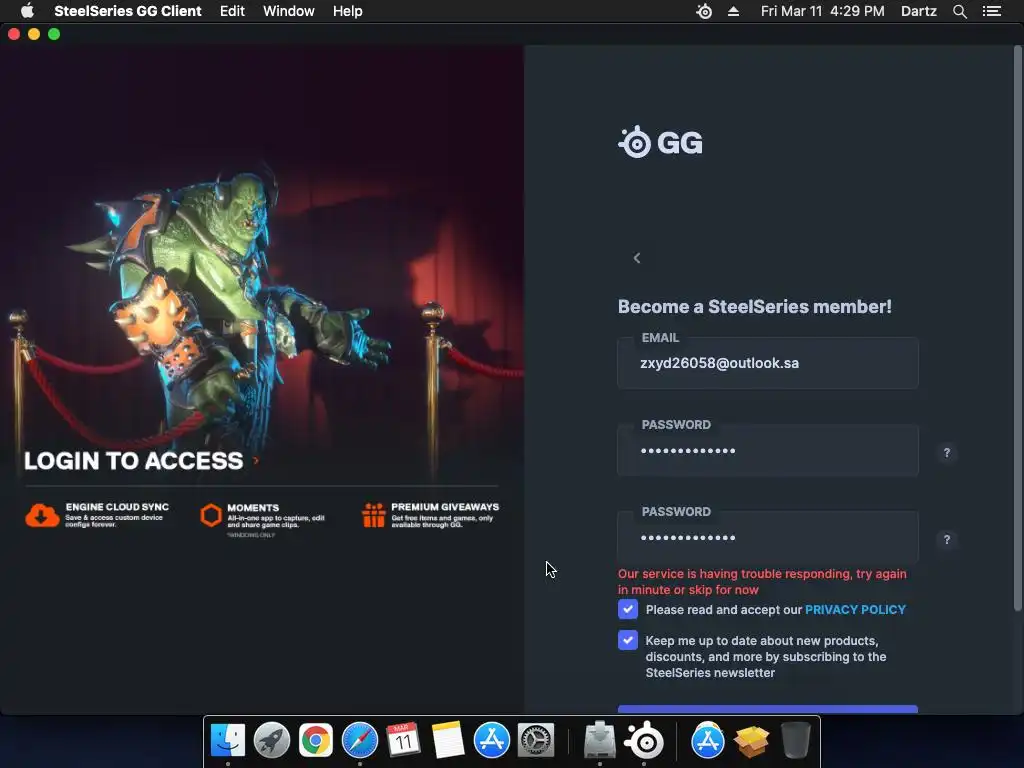Click the eject icon in menu bar
Image resolution: width=1024 pixels, height=768 pixels.
click(x=733, y=11)
